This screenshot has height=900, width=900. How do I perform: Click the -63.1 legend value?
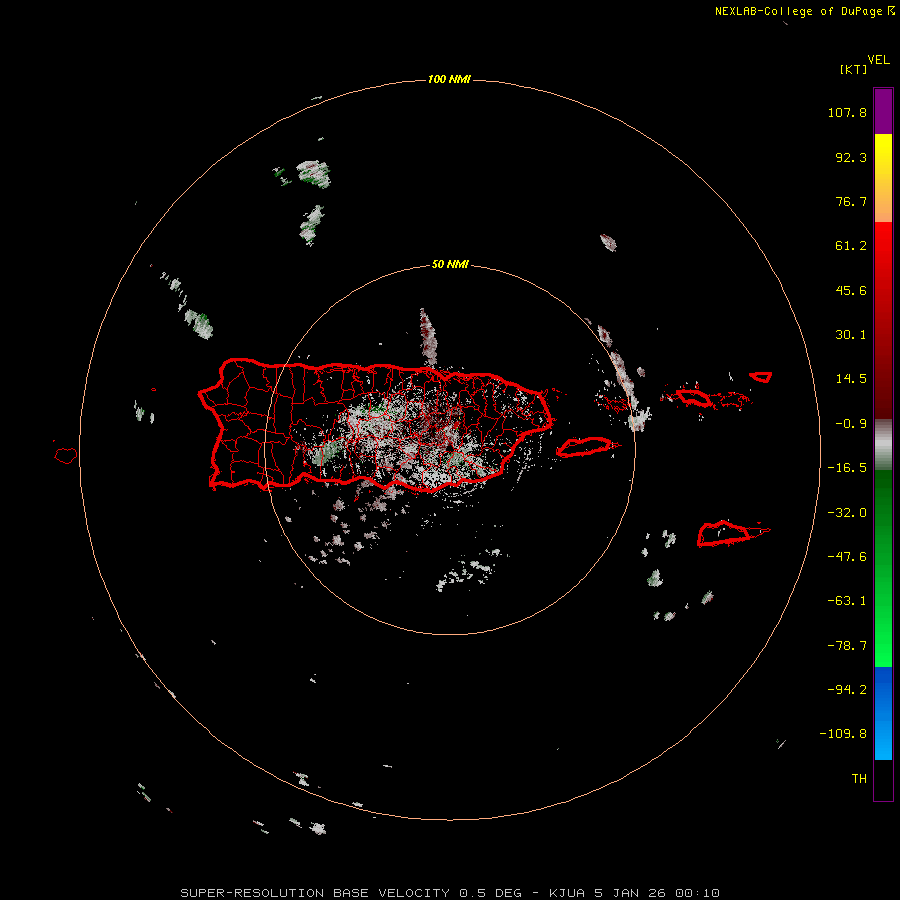(x=847, y=601)
